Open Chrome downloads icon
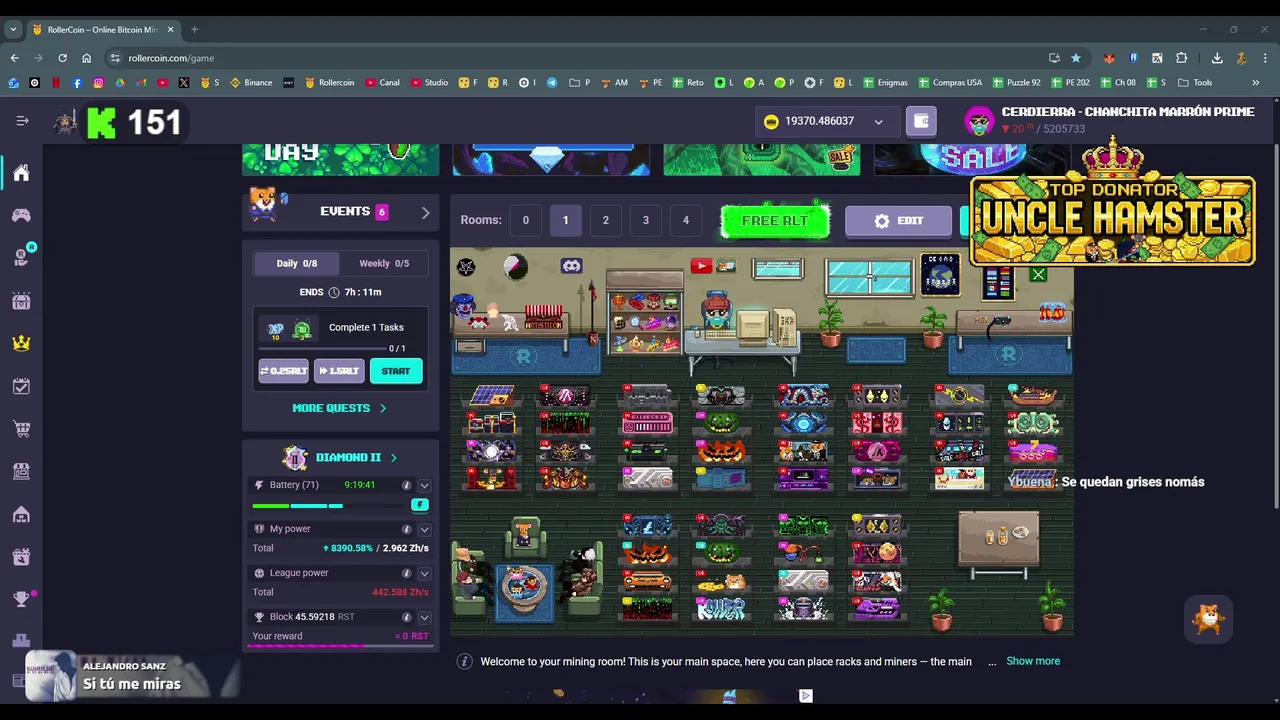The height and width of the screenshot is (720, 1280). pos(1217,58)
